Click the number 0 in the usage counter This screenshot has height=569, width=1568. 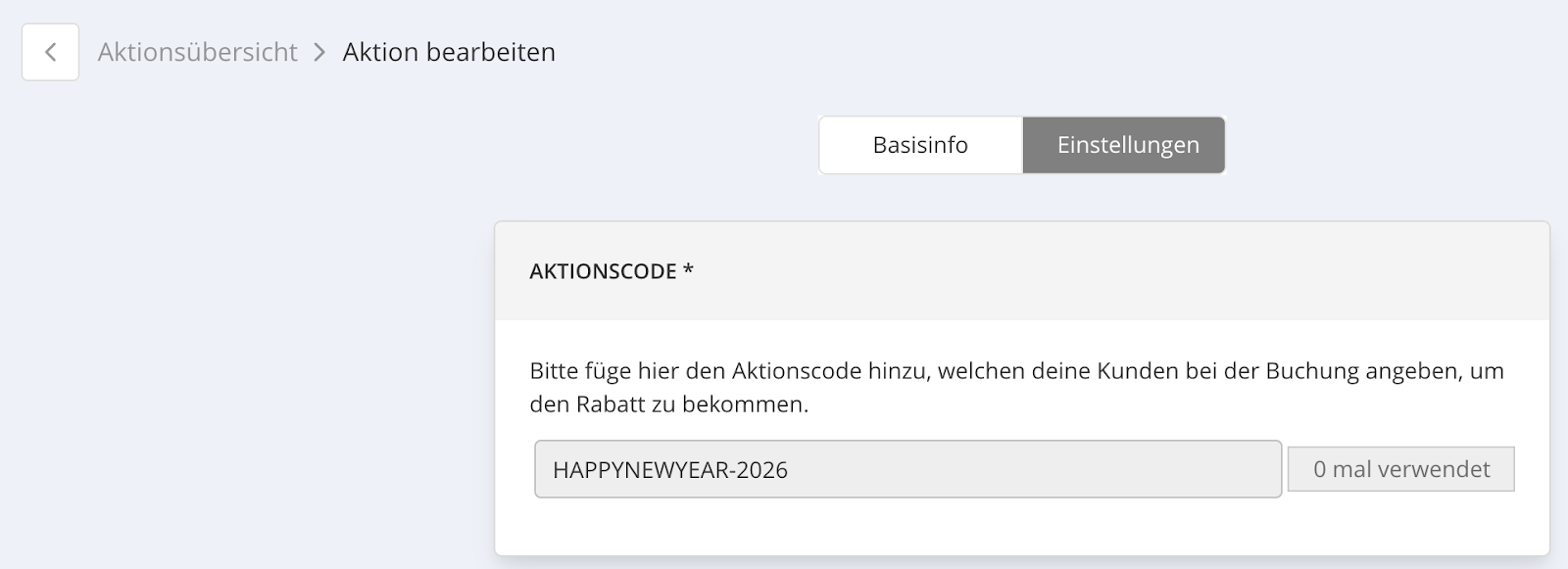point(1320,469)
